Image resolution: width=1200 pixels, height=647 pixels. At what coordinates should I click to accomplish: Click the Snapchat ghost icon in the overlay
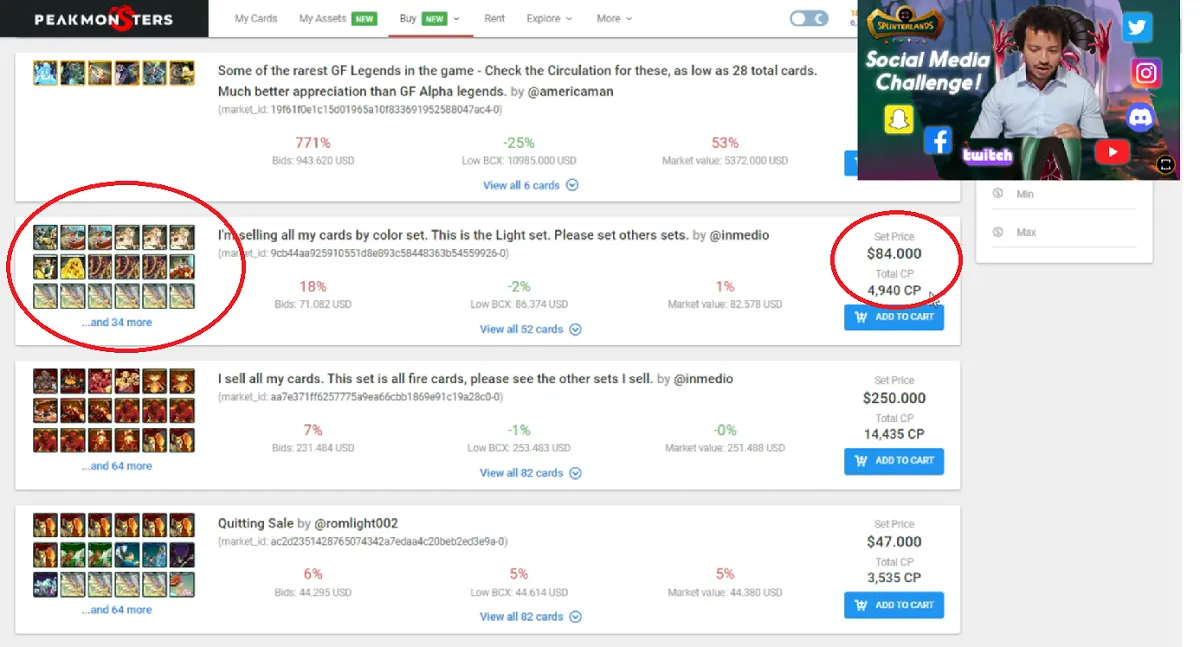point(899,119)
